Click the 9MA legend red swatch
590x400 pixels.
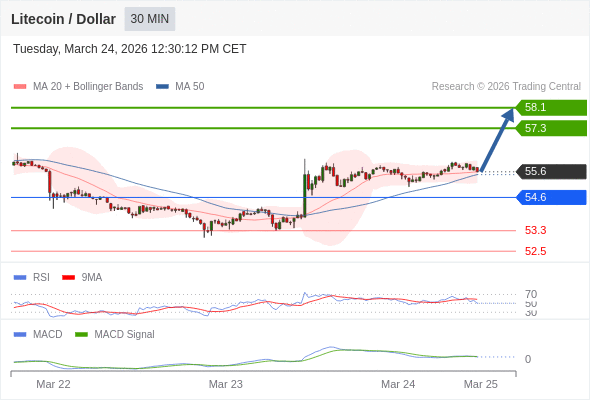point(68,278)
